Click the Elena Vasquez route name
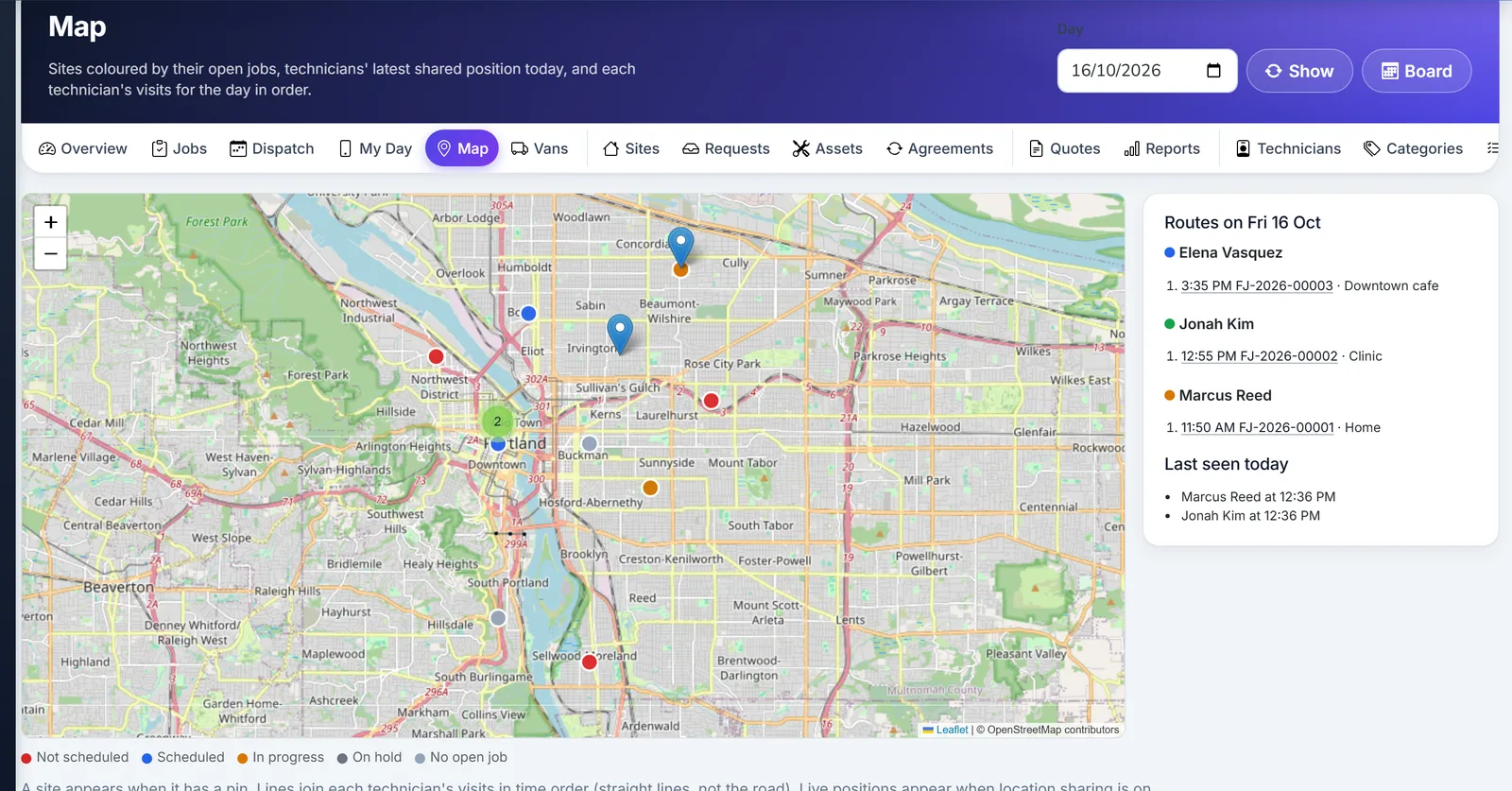Image resolution: width=1512 pixels, height=791 pixels. [1230, 252]
